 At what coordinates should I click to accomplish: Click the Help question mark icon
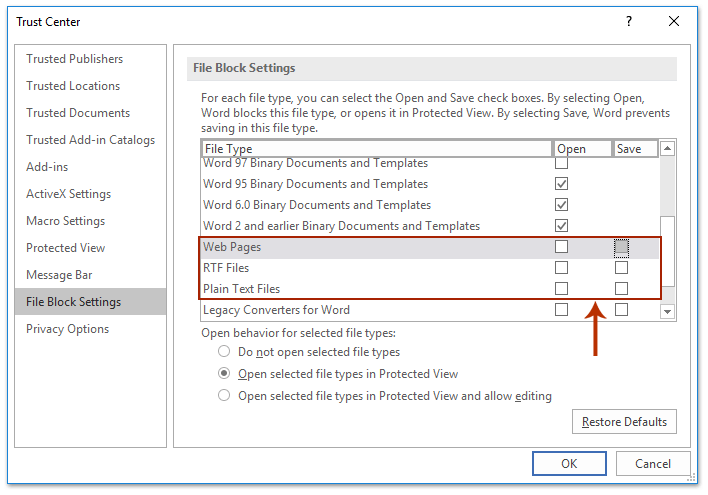[629, 21]
